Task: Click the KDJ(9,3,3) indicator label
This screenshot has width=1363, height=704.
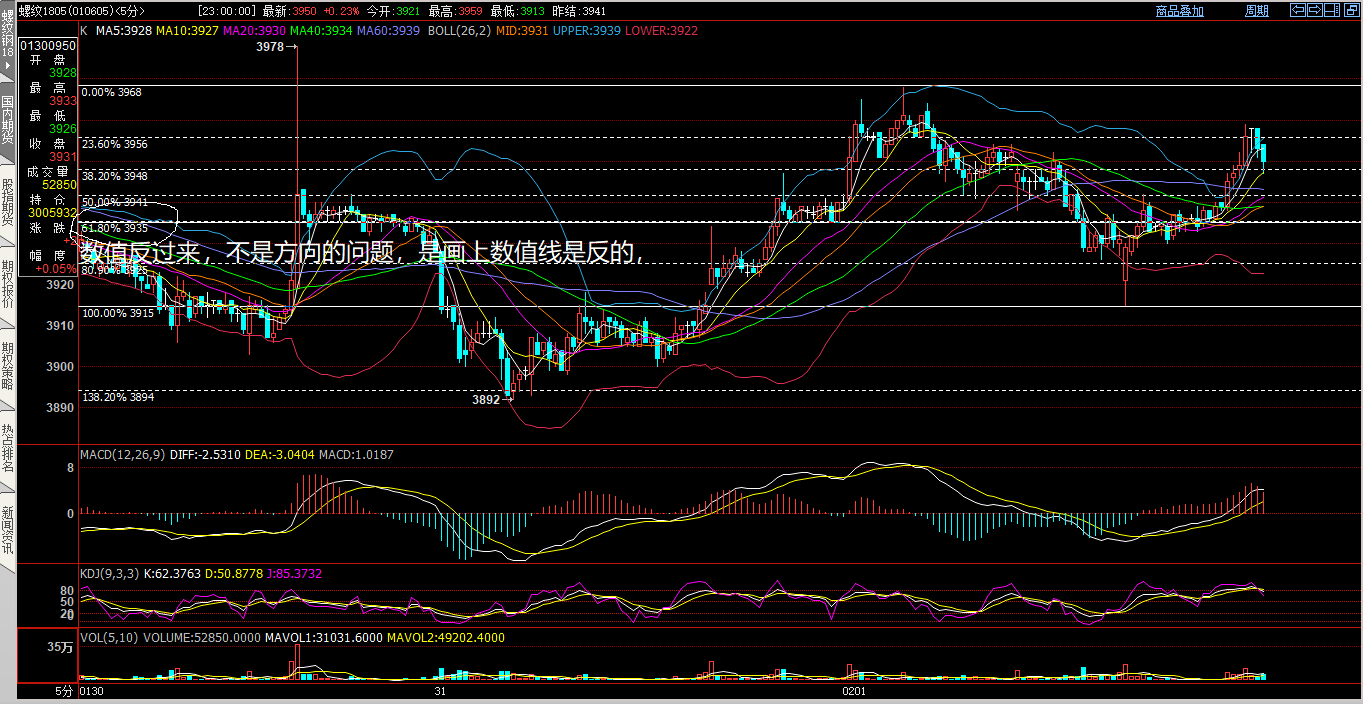Action: [x=109, y=574]
